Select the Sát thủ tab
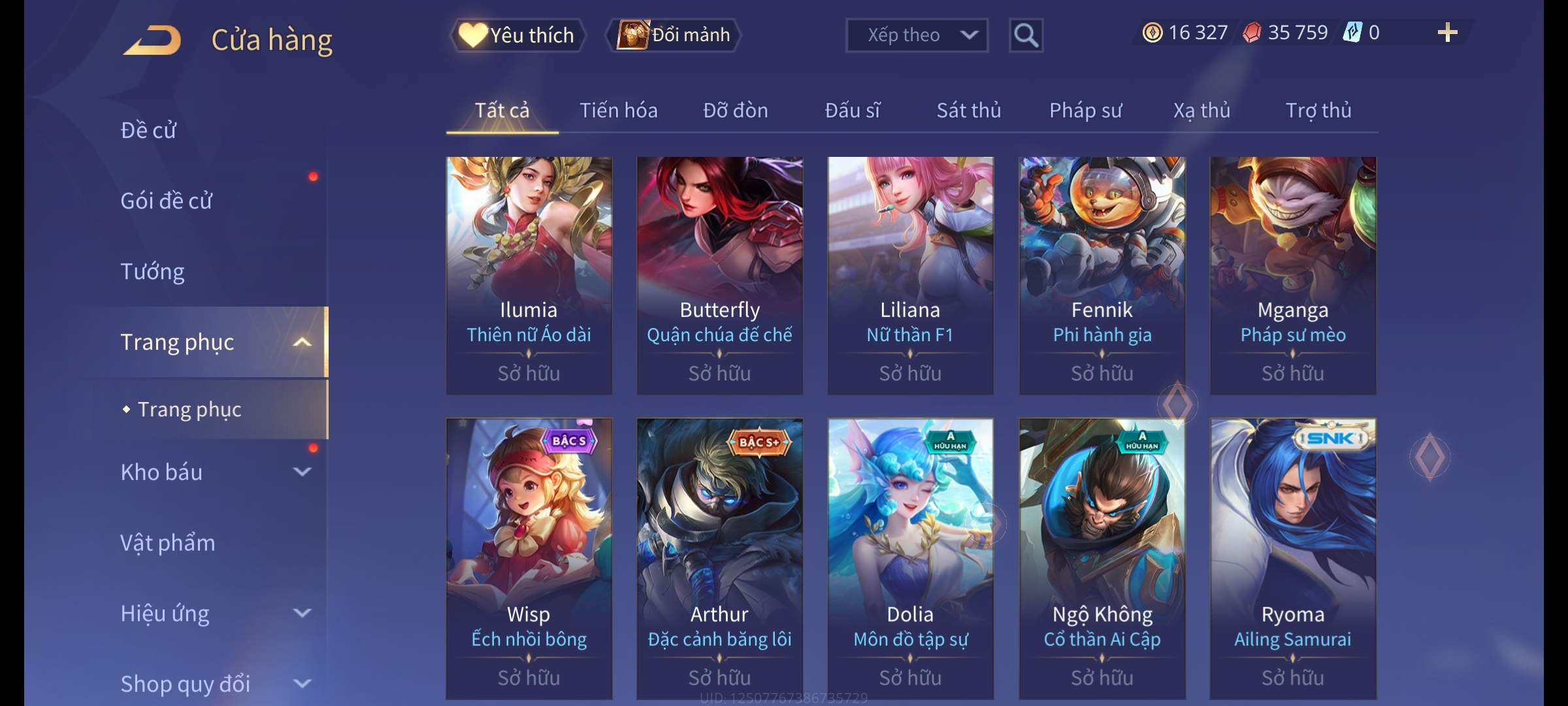 click(968, 110)
